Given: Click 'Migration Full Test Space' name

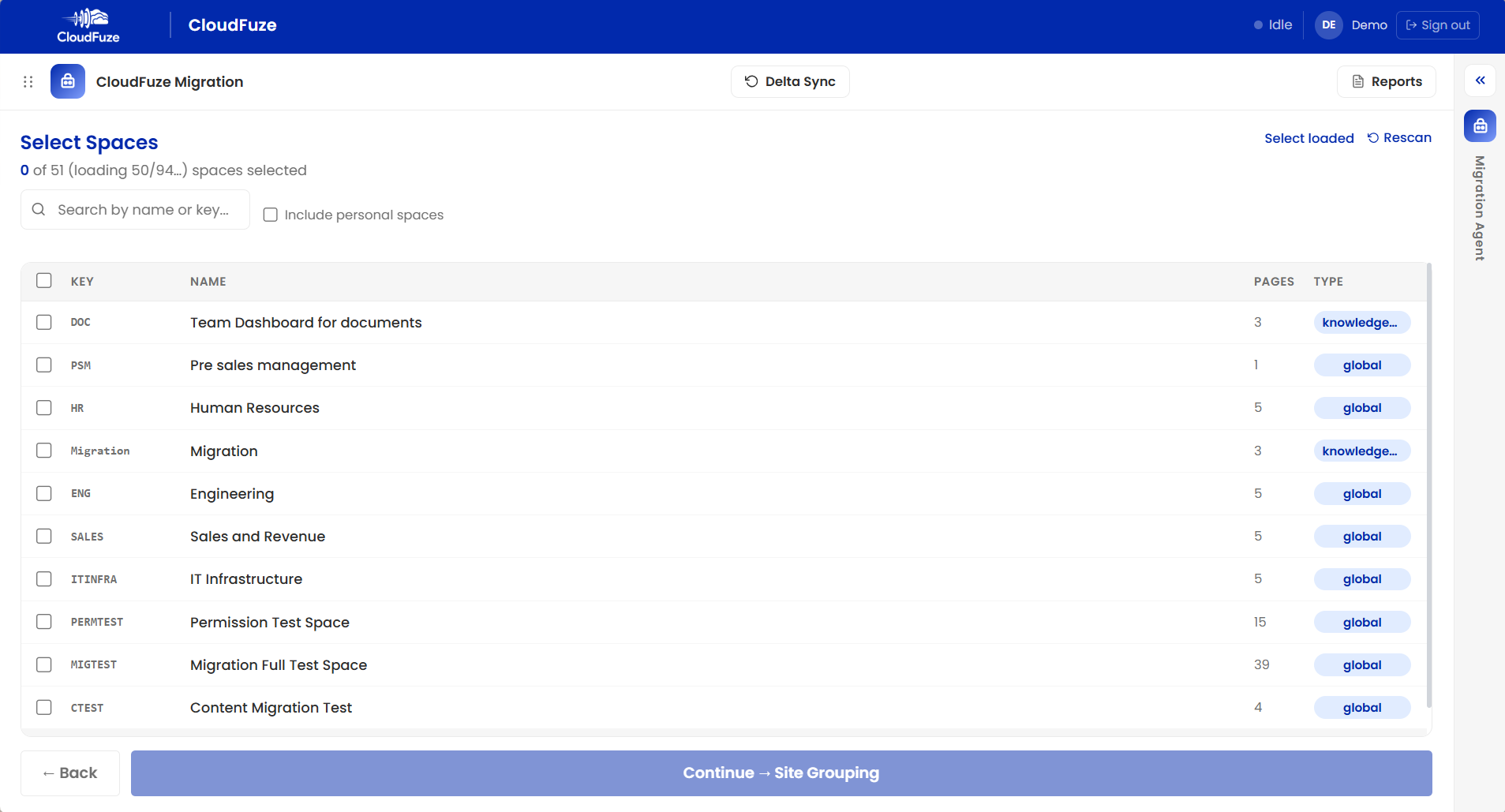Looking at the screenshot, I should tap(279, 665).
